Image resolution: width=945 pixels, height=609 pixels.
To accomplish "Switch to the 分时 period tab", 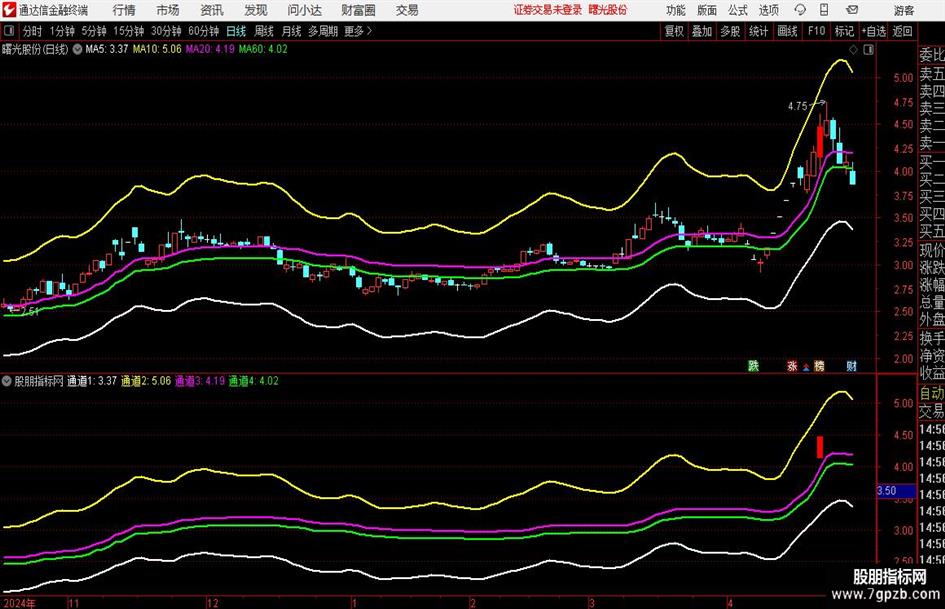I will click(33, 31).
